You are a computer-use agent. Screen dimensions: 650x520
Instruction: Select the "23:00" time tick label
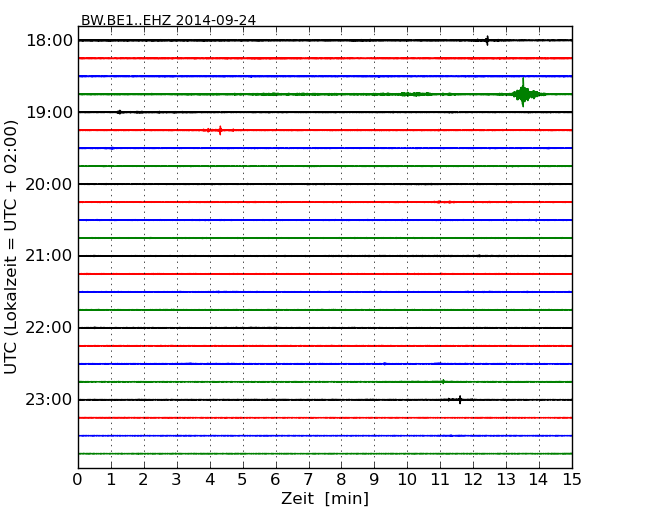click(49, 400)
